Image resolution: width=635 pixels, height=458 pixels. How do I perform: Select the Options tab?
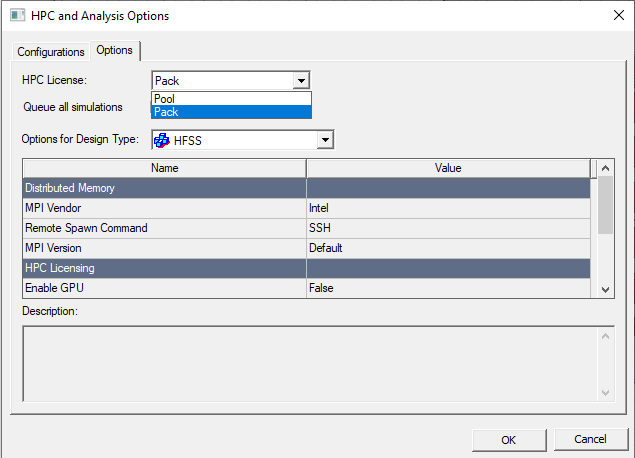coord(114,51)
